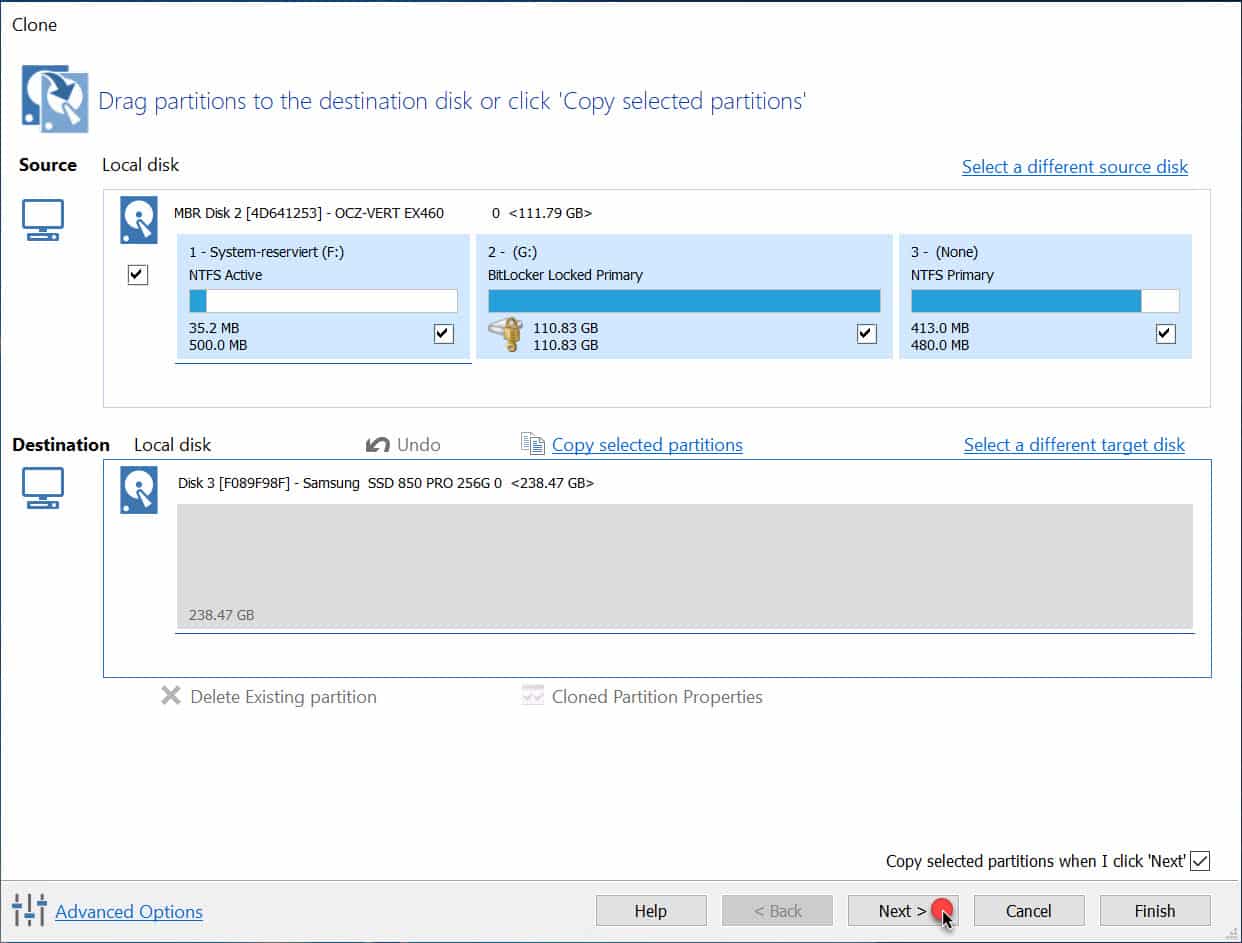The height and width of the screenshot is (943, 1242).
Task: Click the 35.2 MB used size value
Action: click(x=214, y=328)
